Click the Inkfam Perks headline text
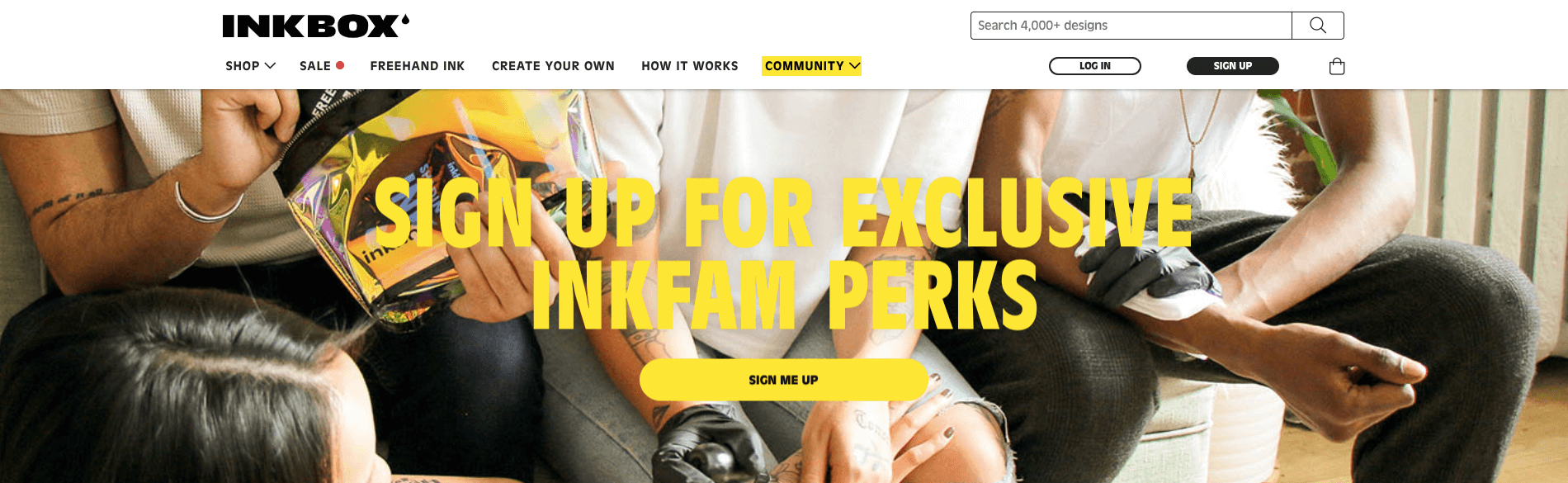Viewport: 1568px width, 483px height. pos(785,296)
